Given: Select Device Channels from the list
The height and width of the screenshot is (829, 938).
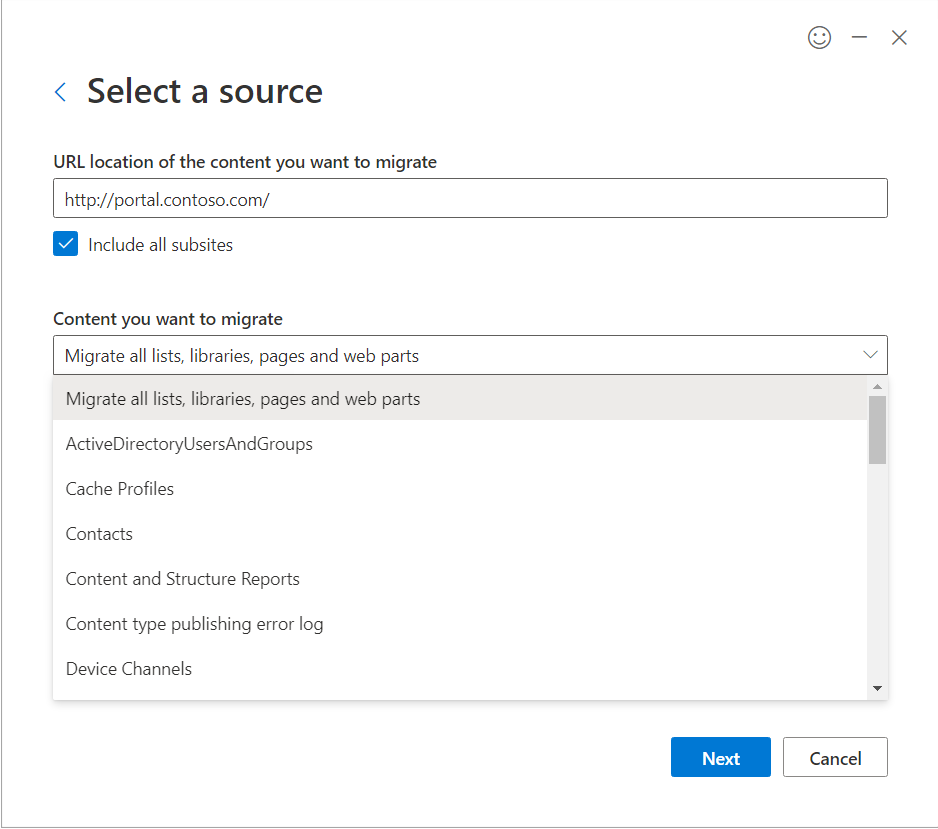Looking at the screenshot, I should pos(129,669).
